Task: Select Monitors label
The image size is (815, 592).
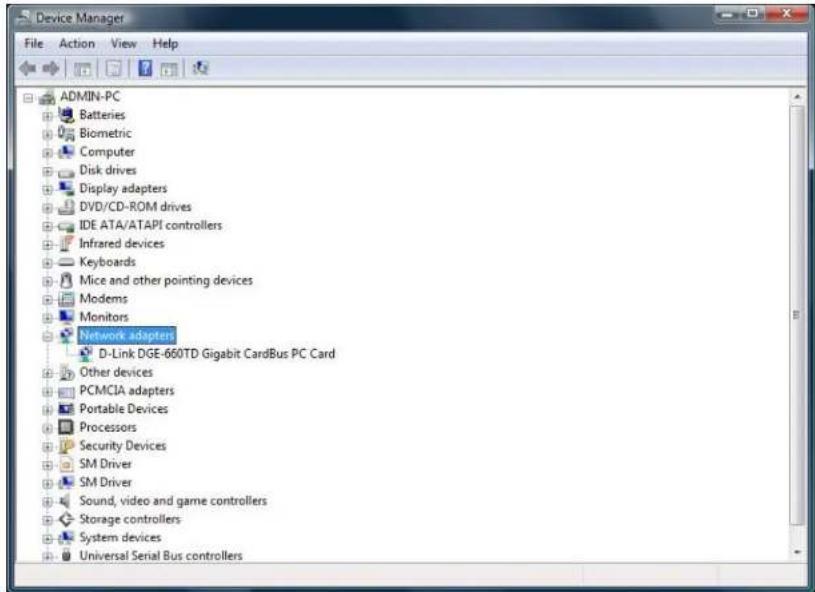Action: click(x=104, y=317)
